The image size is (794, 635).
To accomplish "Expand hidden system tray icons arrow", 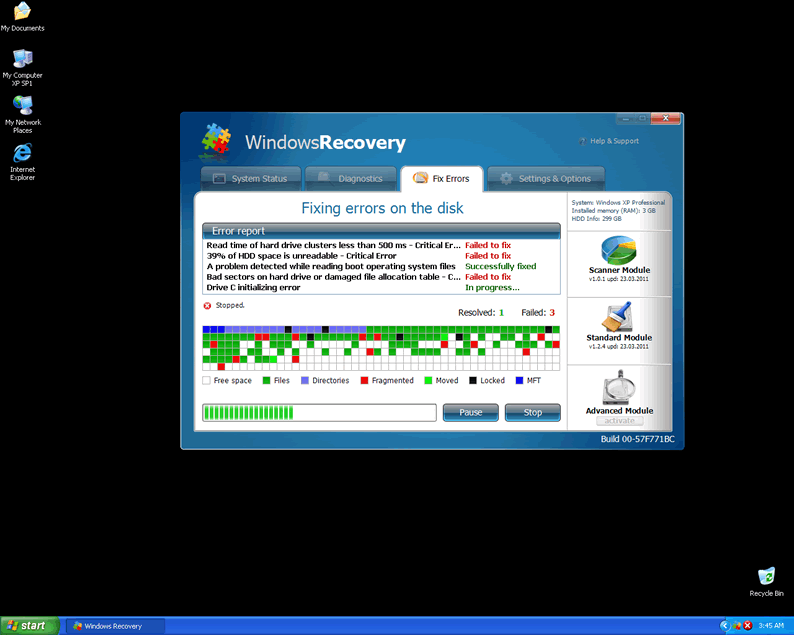I will (x=725, y=626).
